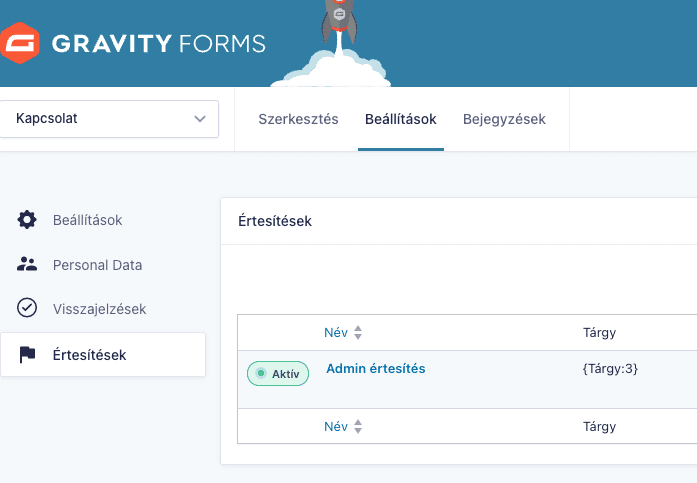
Task: Click the checkmark circle icon for Visszajelzések
Action: pyautogui.click(x=27, y=308)
